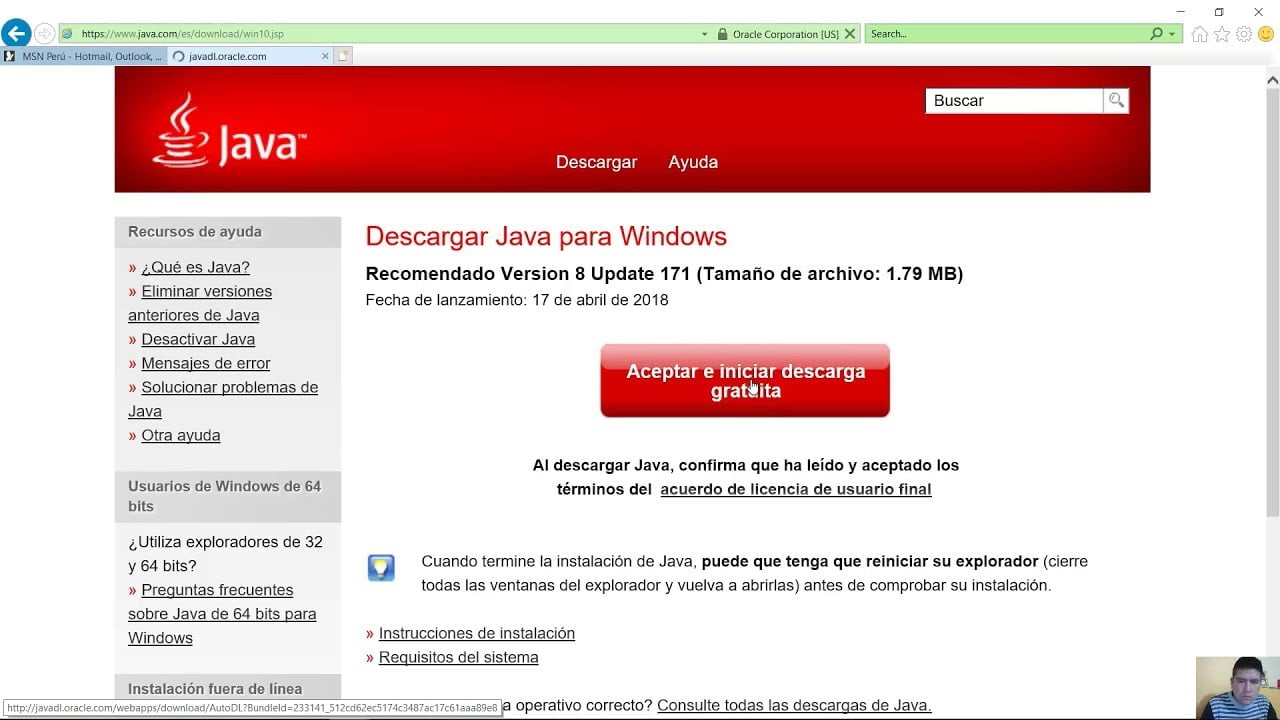Open the Ayuda menu

coord(693,161)
